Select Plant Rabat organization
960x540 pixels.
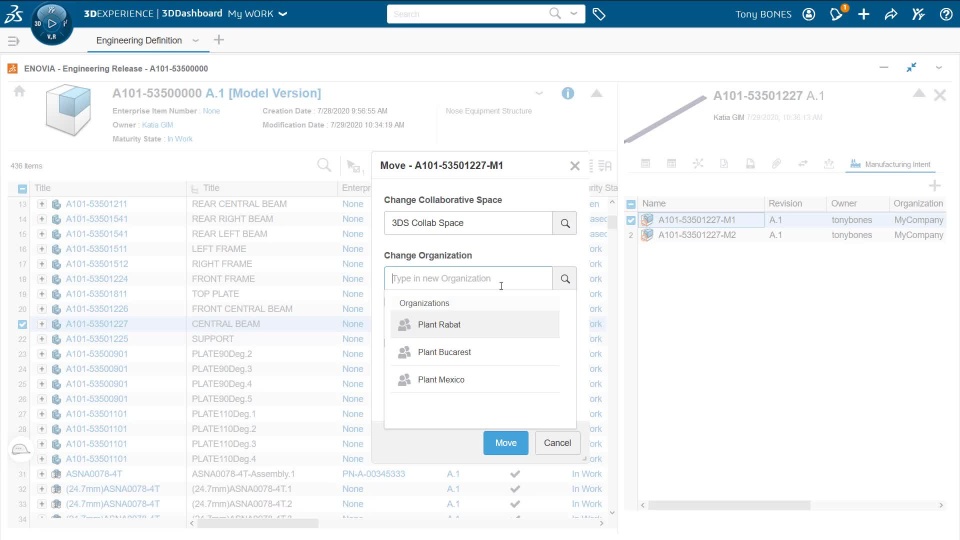(474, 324)
